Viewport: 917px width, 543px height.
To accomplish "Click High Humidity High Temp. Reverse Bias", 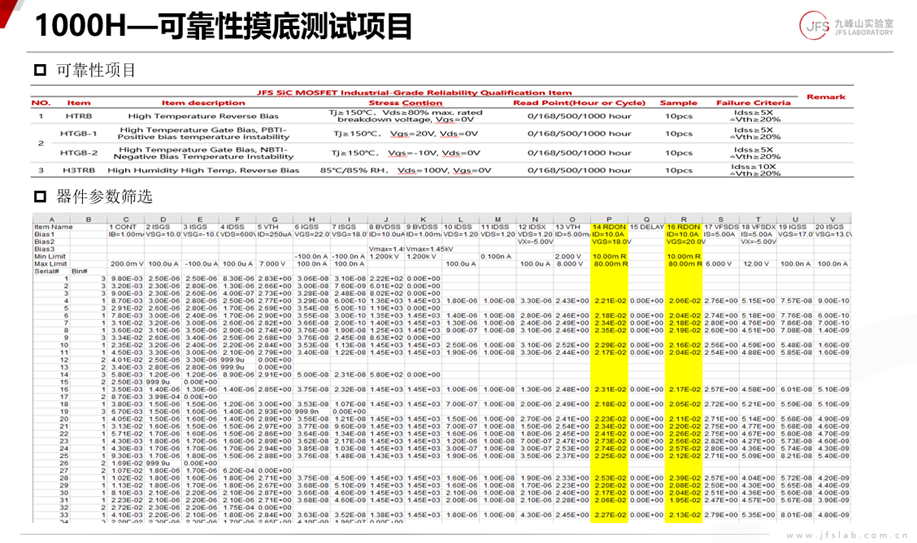I will [x=203, y=170].
